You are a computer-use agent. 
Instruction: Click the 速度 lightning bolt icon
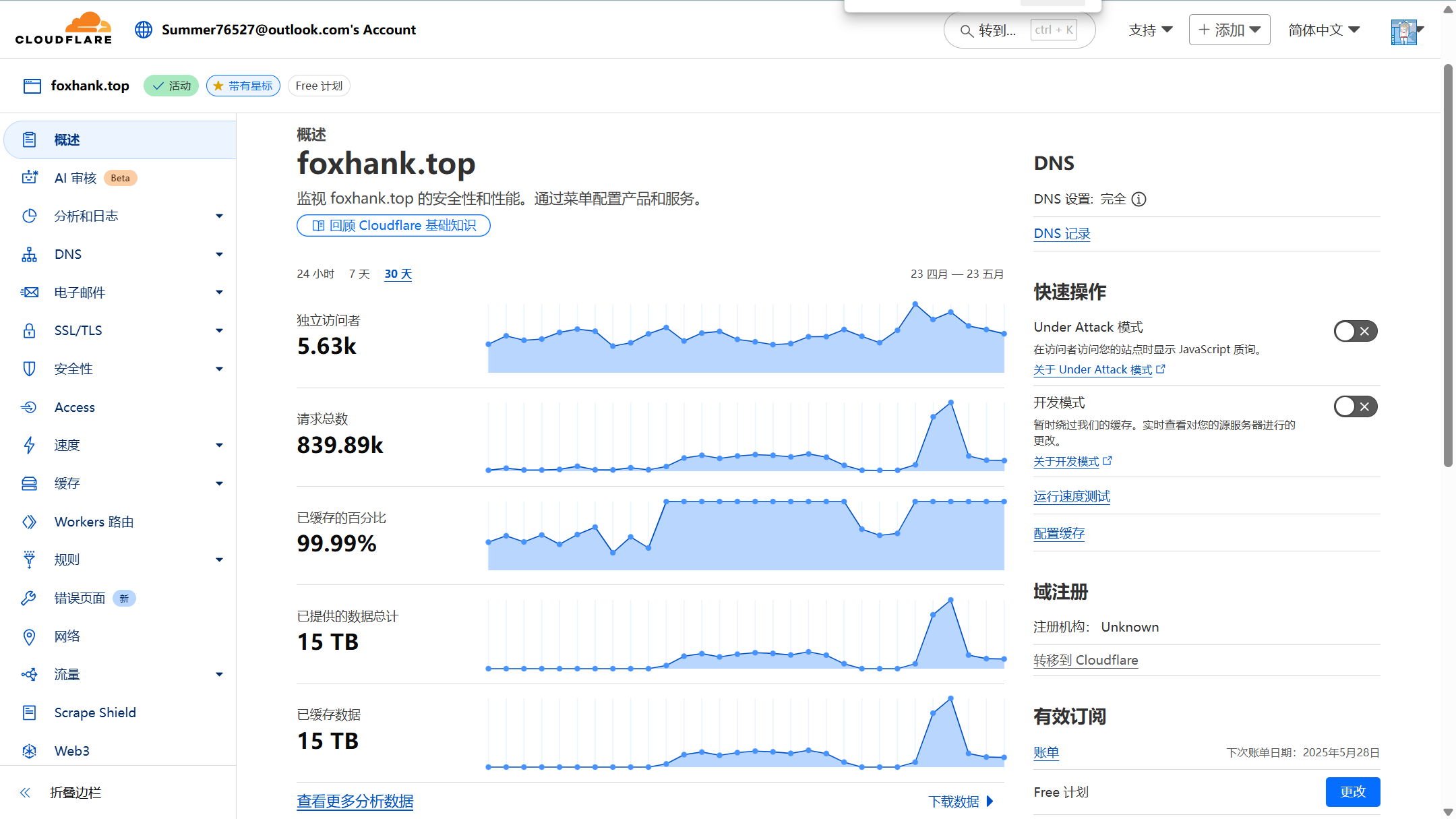[29, 445]
